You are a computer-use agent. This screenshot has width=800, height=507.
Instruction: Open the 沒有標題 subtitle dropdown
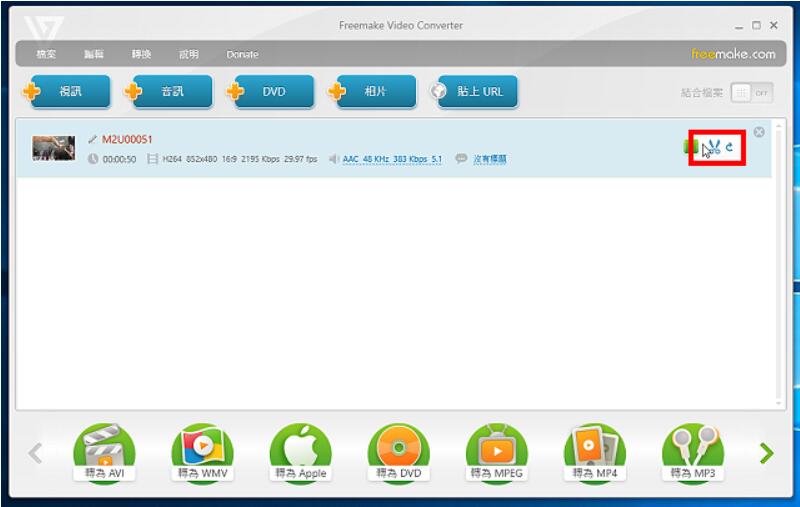490,159
